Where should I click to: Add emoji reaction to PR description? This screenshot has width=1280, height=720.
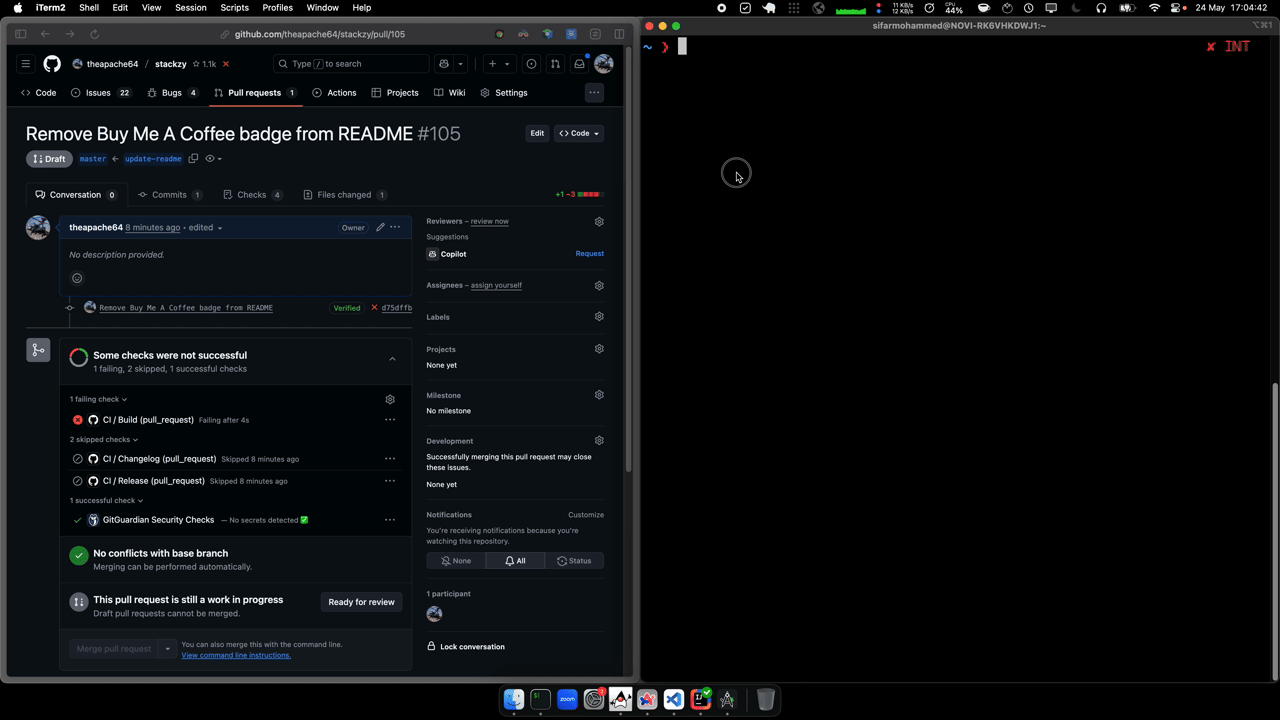77,278
